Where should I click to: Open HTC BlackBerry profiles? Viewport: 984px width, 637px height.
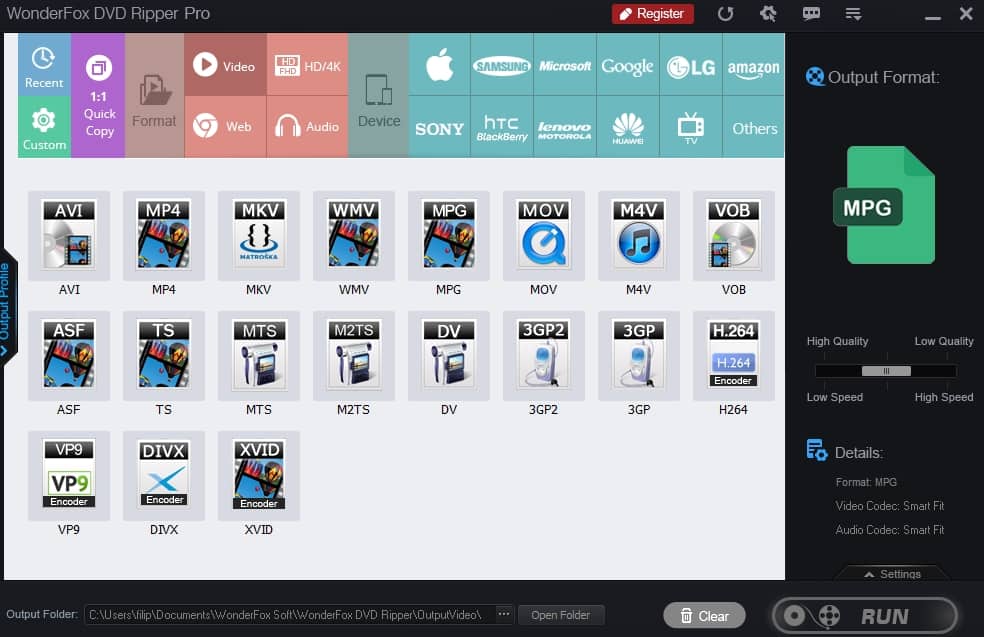point(502,127)
